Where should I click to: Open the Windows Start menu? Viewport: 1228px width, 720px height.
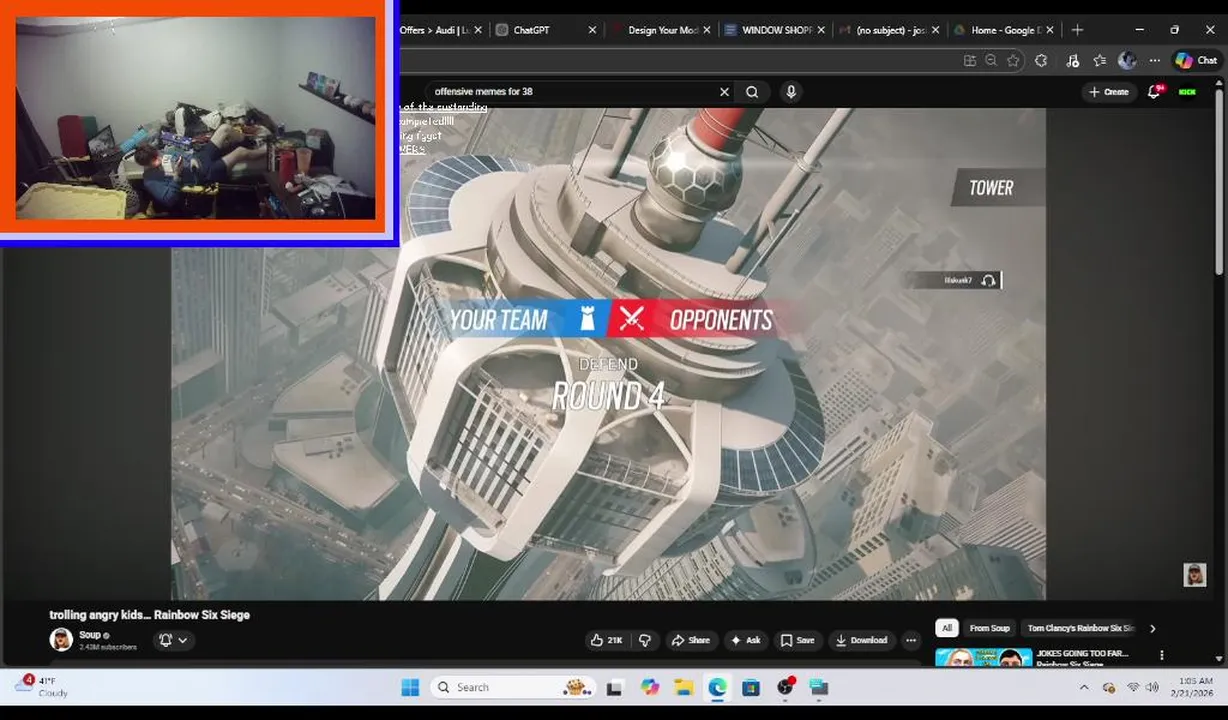(410, 687)
